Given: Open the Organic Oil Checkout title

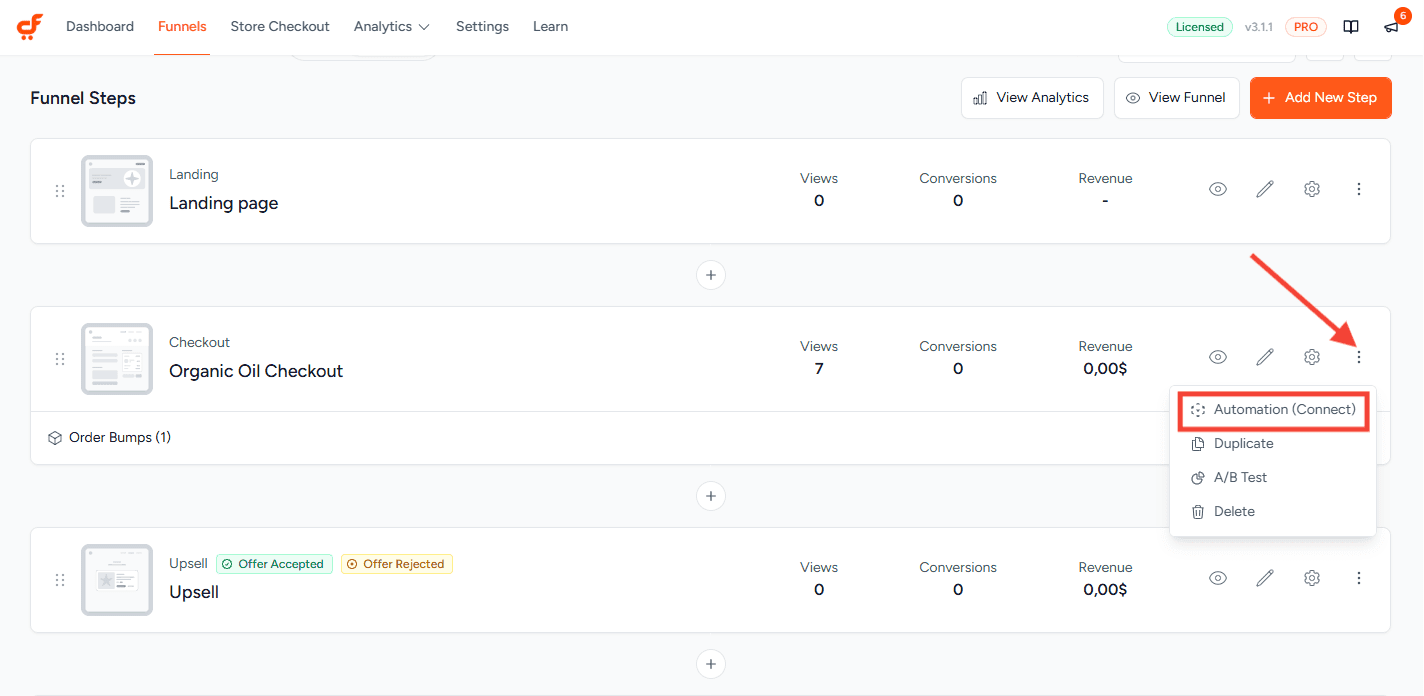Looking at the screenshot, I should click(256, 371).
